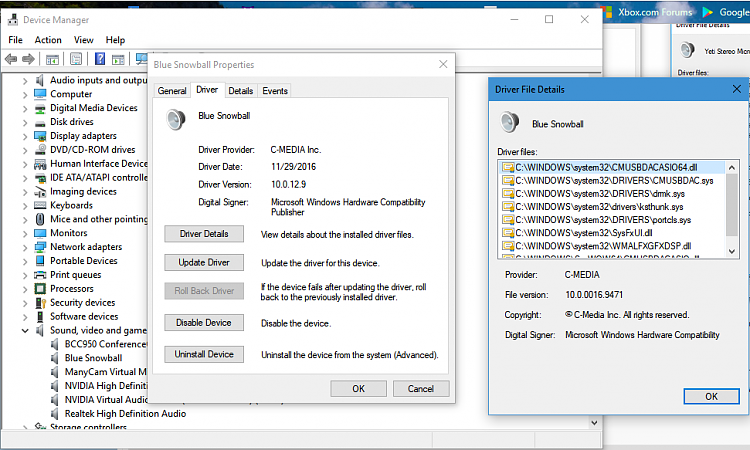Expand the Network adapters category
The width and height of the screenshot is (750, 450).
[x=25, y=247]
